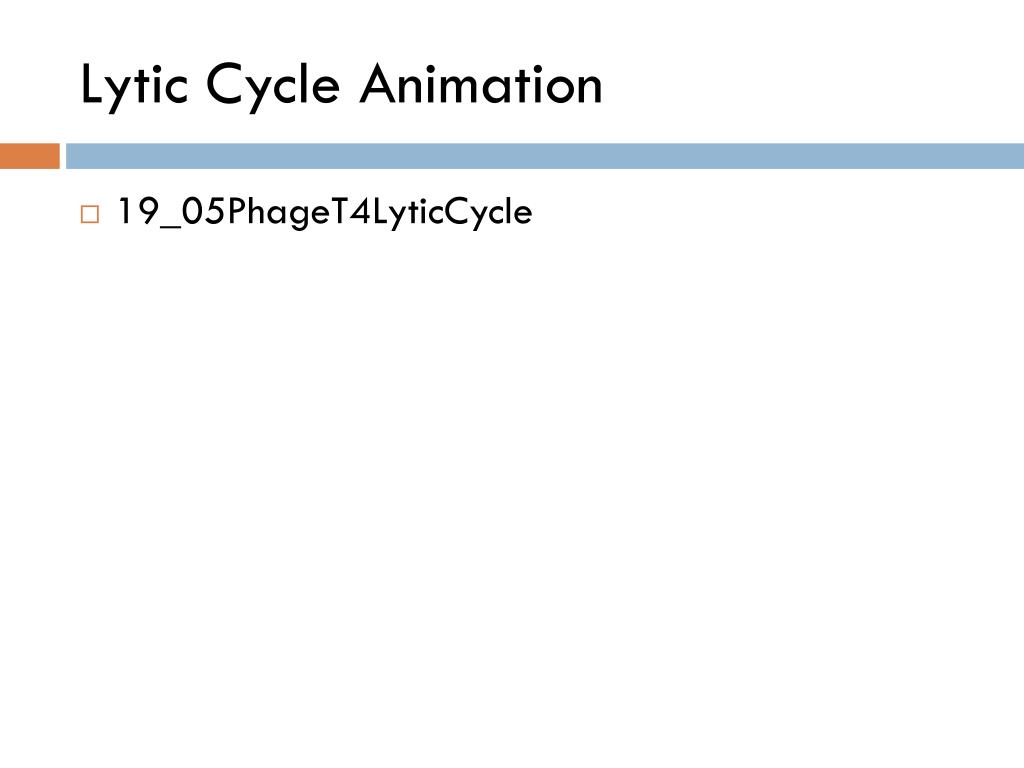Image resolution: width=1024 pixels, height=768 pixels.
Task: Click the white gap between orange and blue bars
Action: [63, 156]
